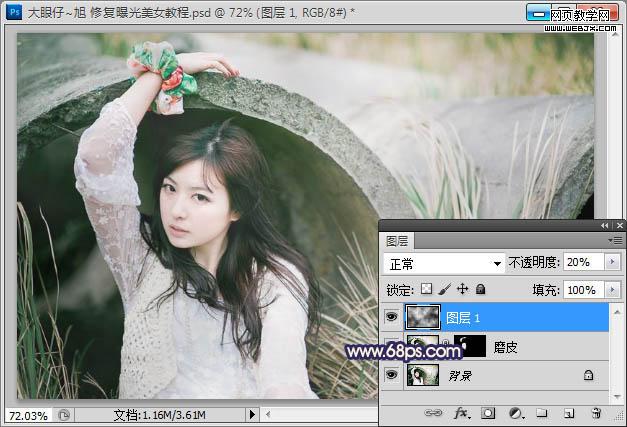Toggle visibility of 背景 layer

click(391, 375)
